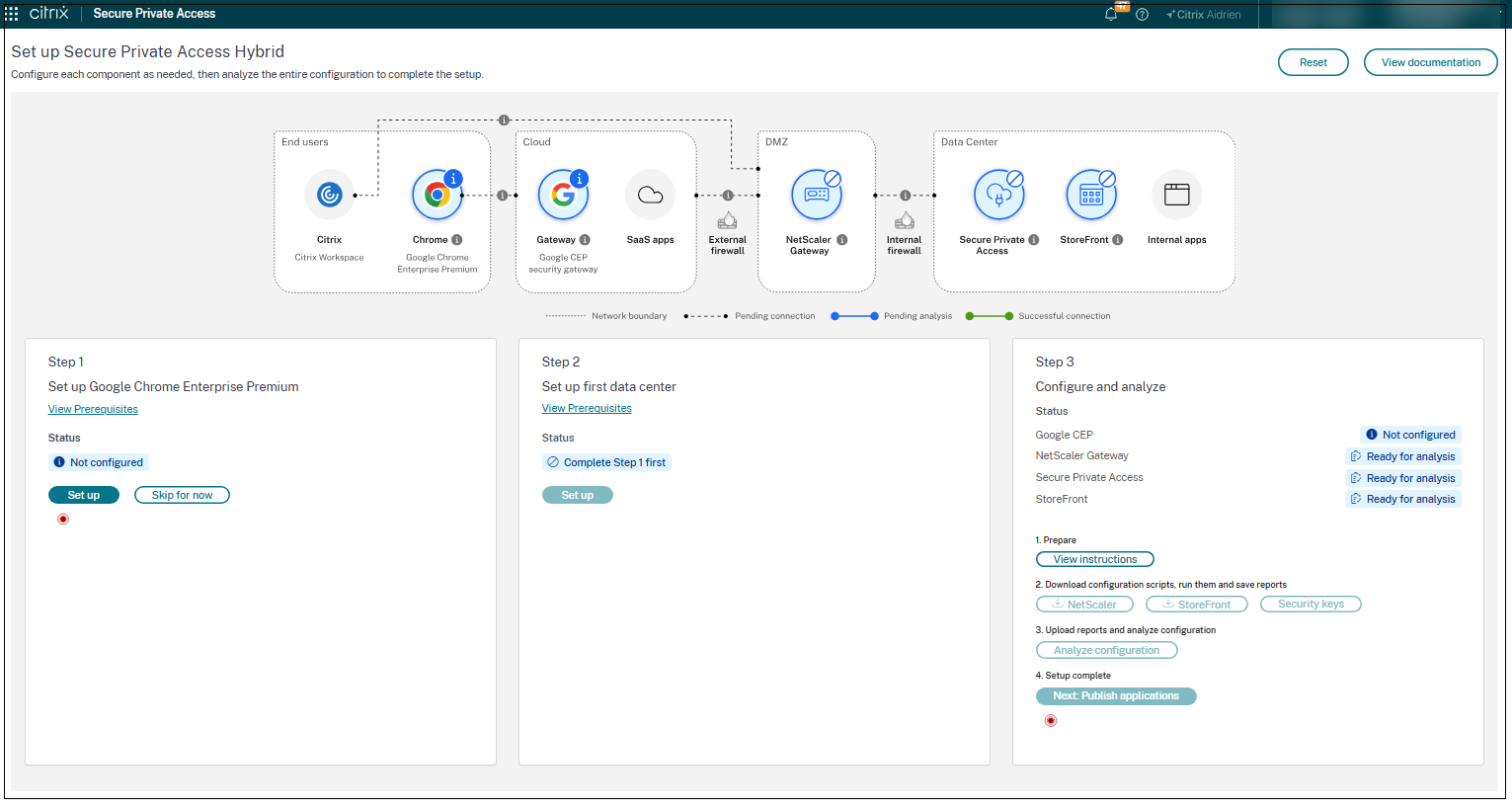Open View instructions under Prepare
This screenshot has height=809, width=1512.
pos(1095,559)
